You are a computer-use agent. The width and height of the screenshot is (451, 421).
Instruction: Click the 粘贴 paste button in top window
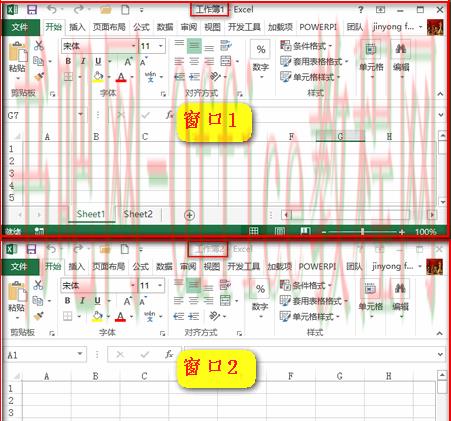click(x=17, y=62)
